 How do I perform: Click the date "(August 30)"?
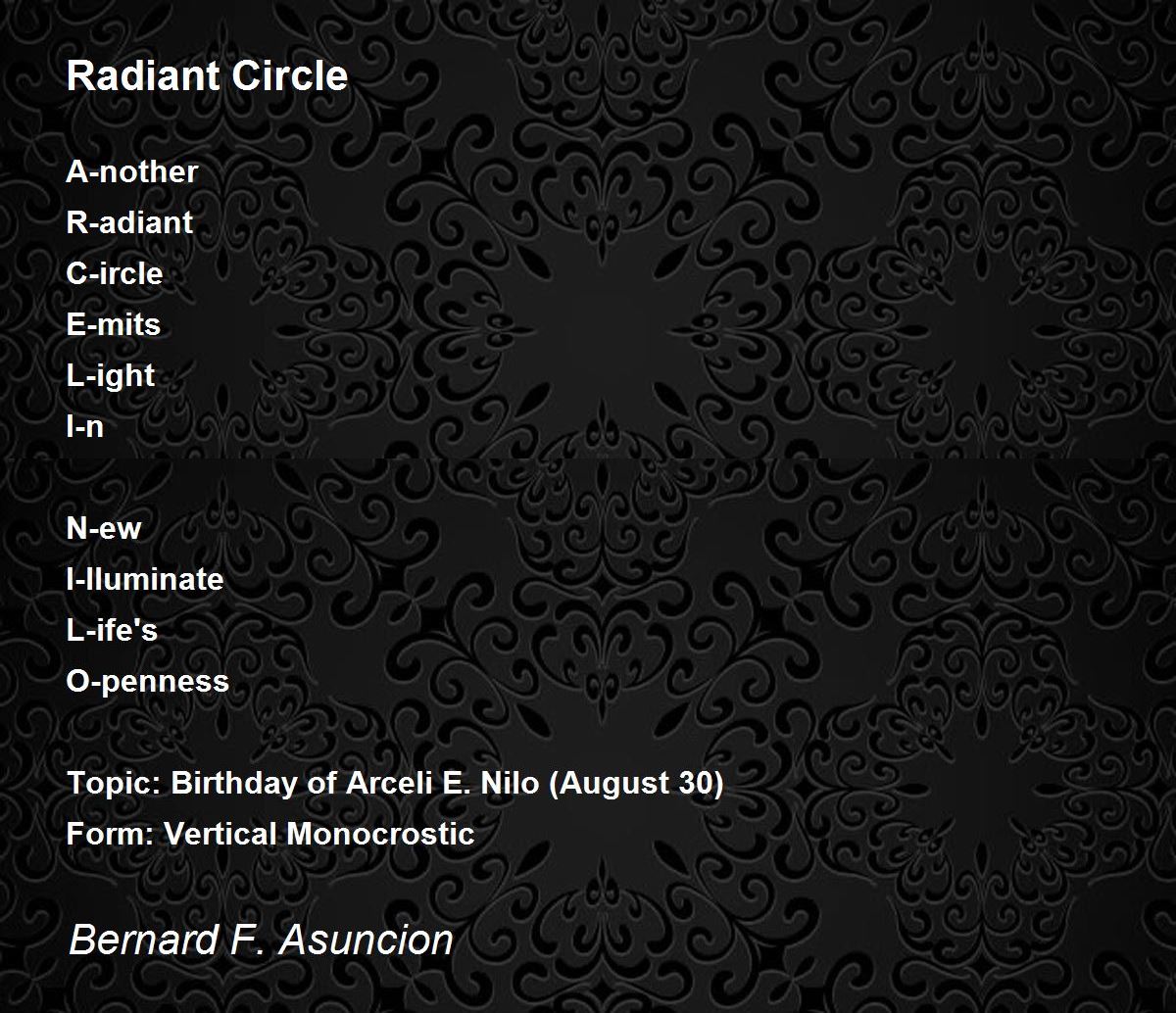636,784
